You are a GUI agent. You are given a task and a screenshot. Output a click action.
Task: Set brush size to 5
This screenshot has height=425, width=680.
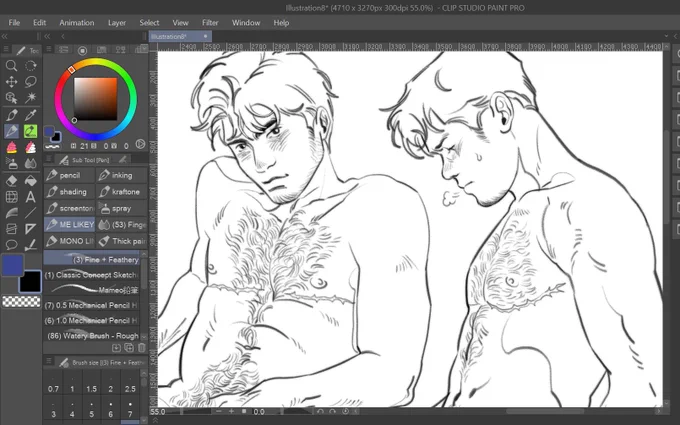(x=92, y=409)
